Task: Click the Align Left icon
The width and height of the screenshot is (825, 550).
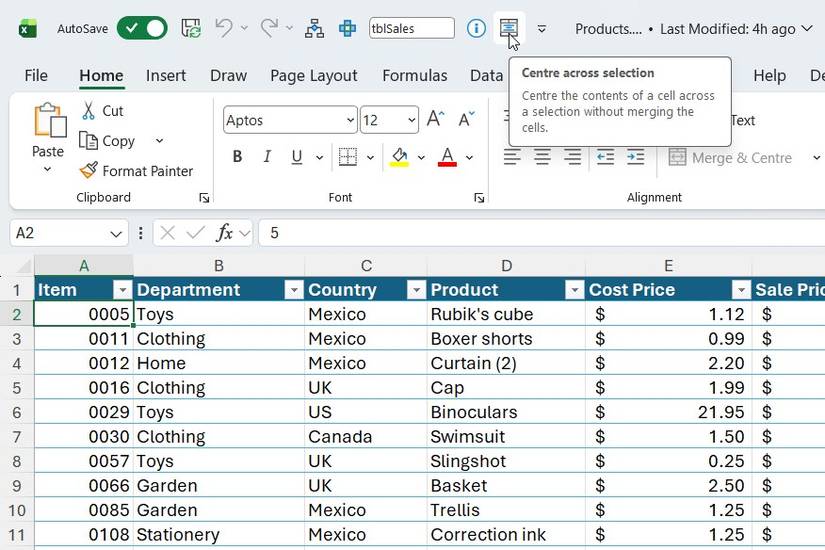Action: (x=512, y=157)
